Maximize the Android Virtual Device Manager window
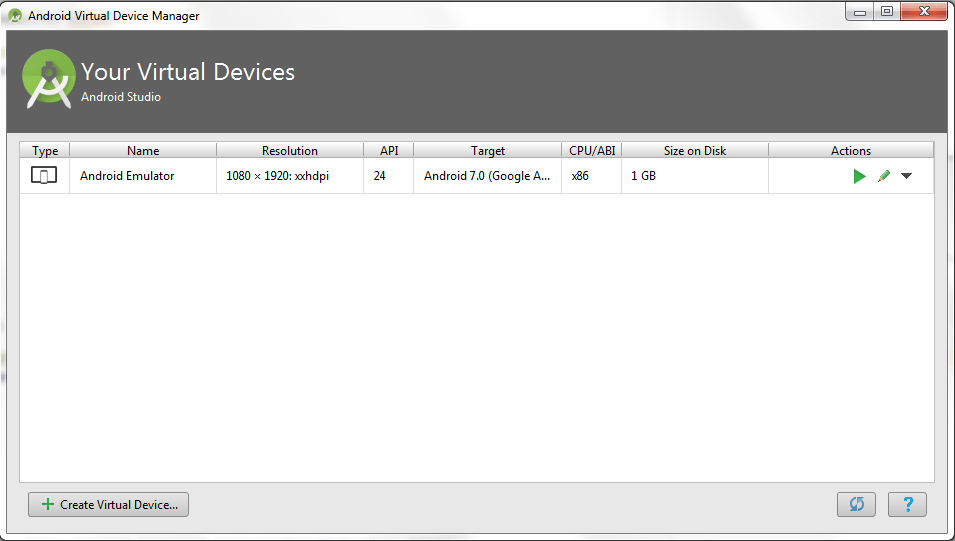 (x=887, y=12)
